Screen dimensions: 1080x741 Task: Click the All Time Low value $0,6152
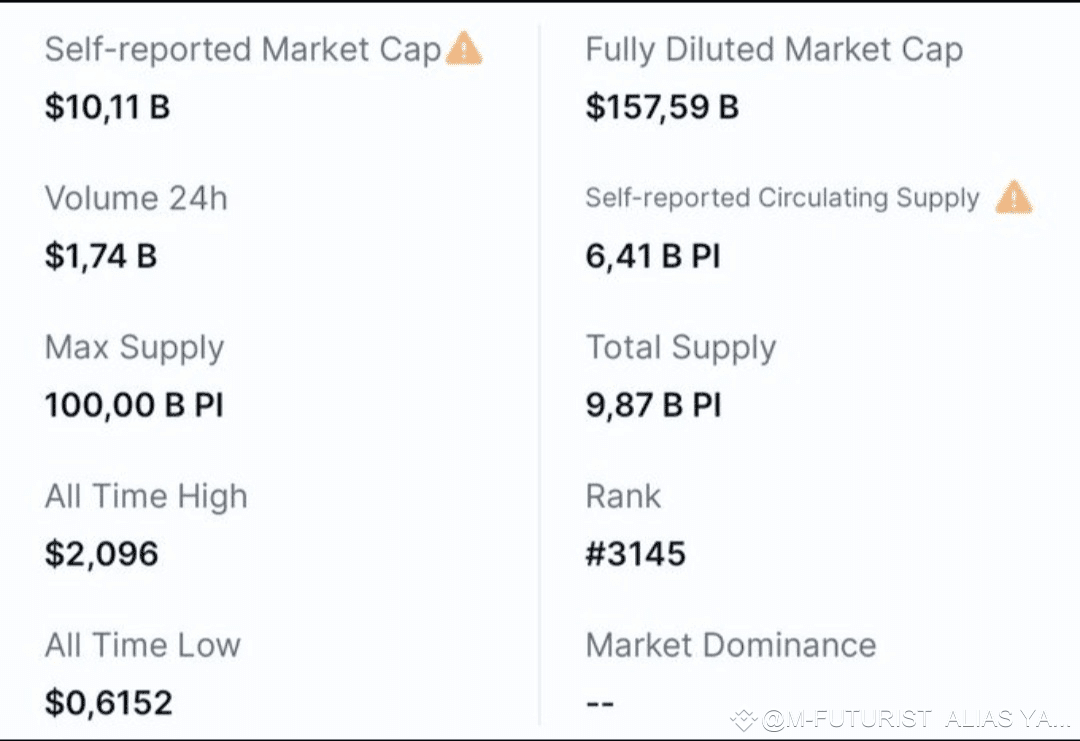(108, 702)
